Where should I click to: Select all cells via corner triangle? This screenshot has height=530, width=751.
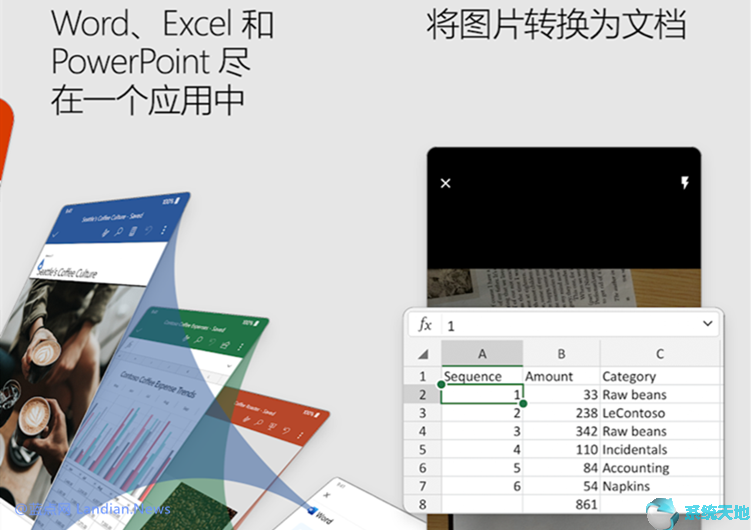422,354
